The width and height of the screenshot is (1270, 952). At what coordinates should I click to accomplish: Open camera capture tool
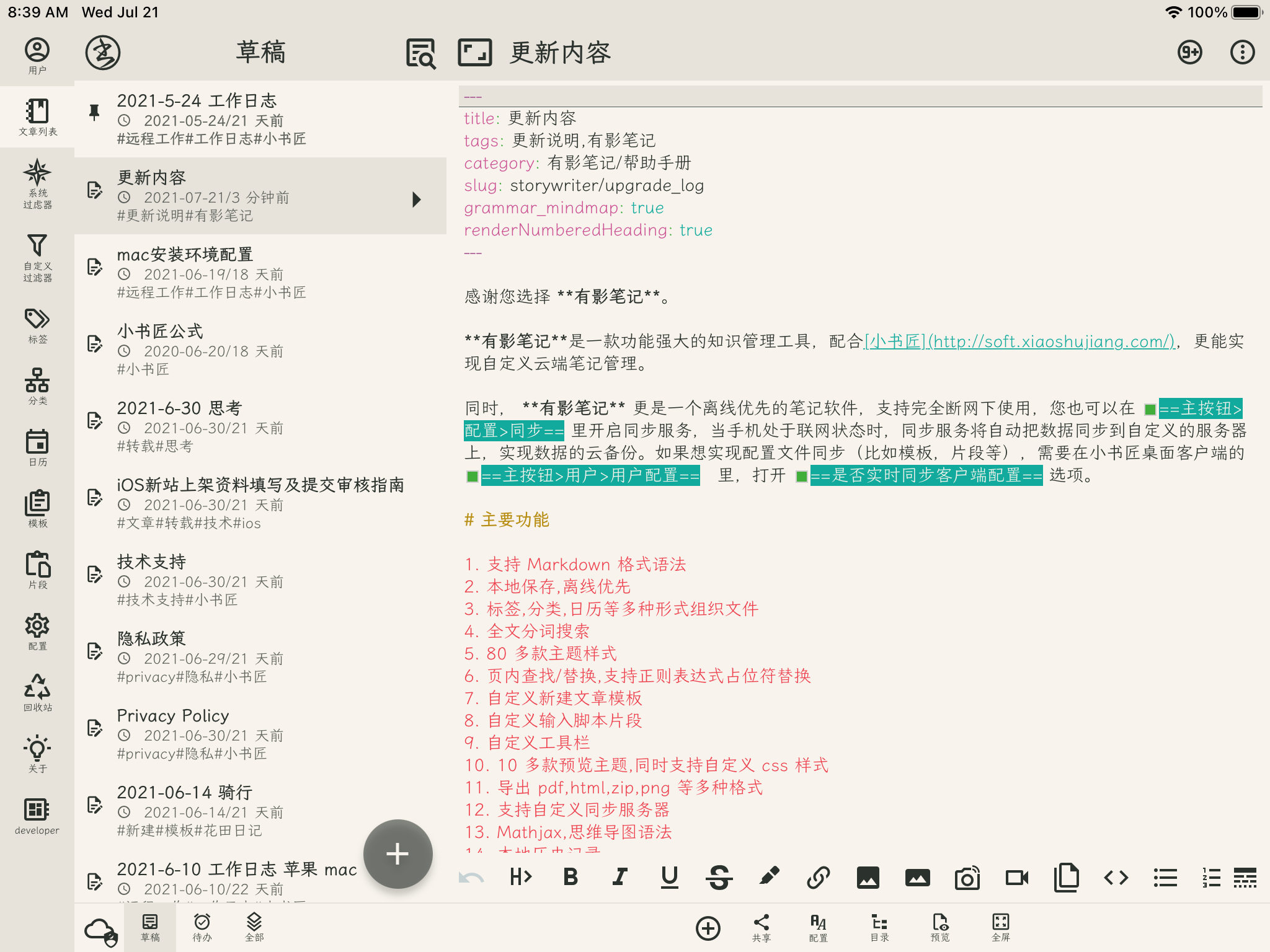[x=967, y=877]
